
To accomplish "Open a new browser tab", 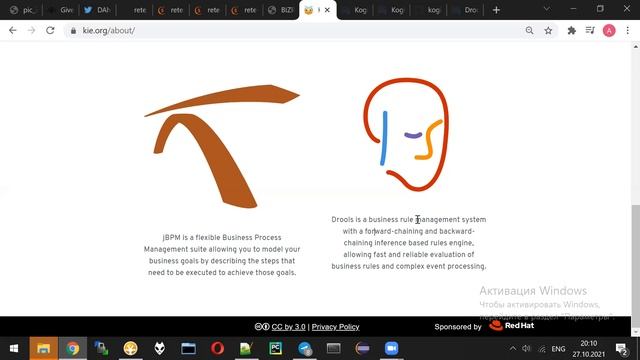I will [x=496, y=10].
